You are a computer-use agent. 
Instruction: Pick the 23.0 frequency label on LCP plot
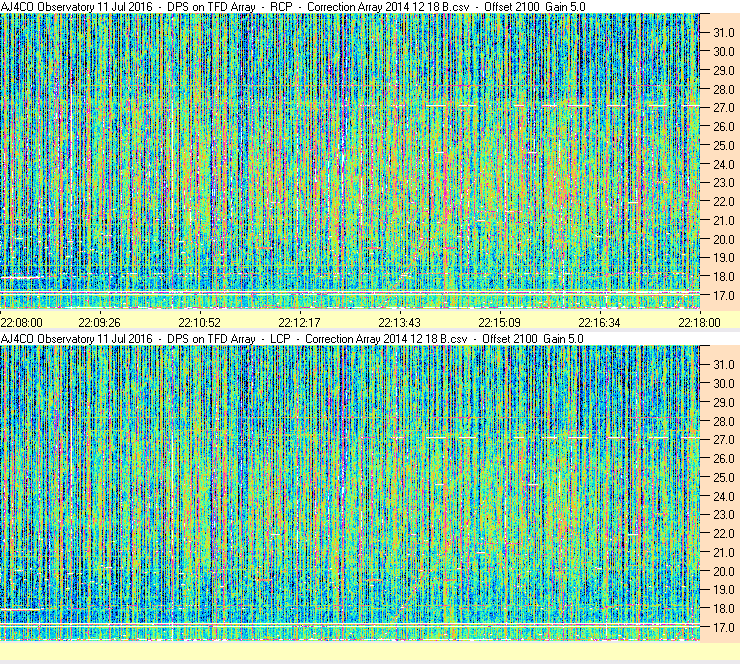tap(724, 514)
